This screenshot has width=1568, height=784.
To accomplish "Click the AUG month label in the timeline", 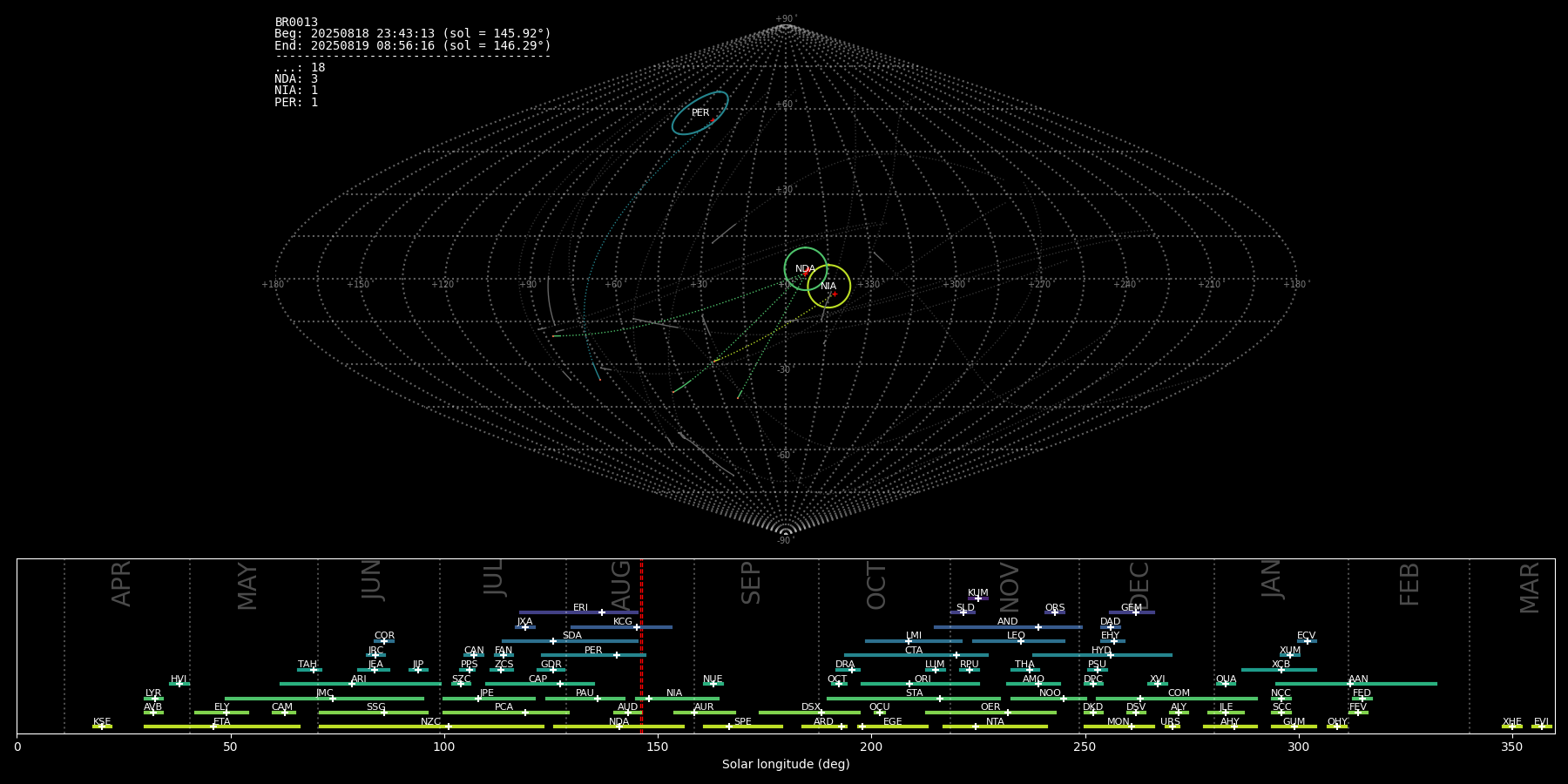I will tap(621, 583).
